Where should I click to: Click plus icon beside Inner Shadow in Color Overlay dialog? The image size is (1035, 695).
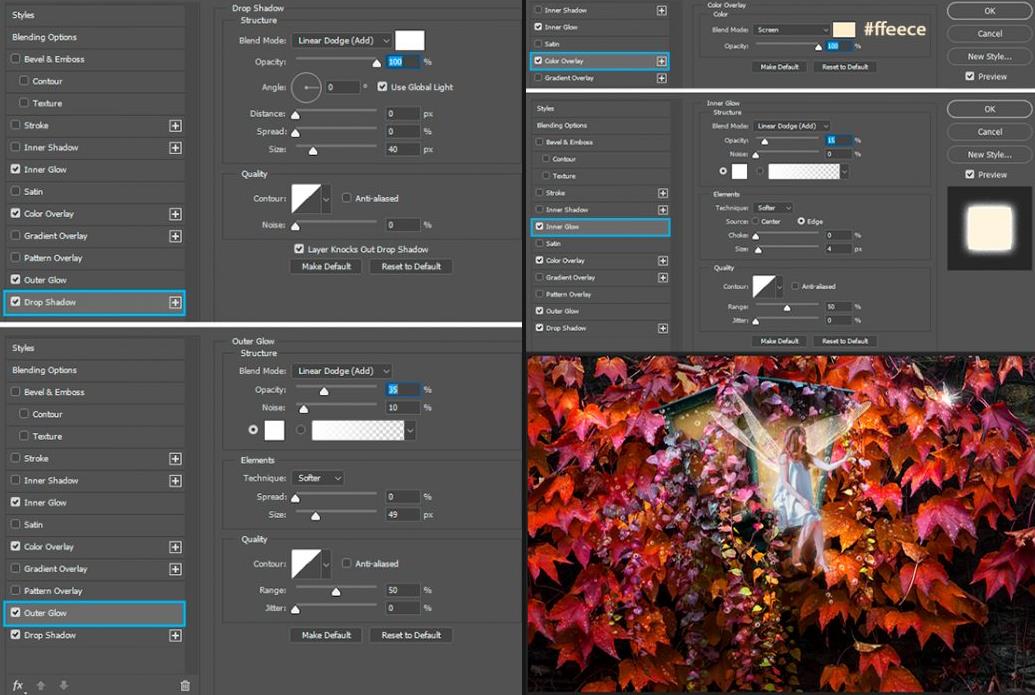tap(661, 11)
